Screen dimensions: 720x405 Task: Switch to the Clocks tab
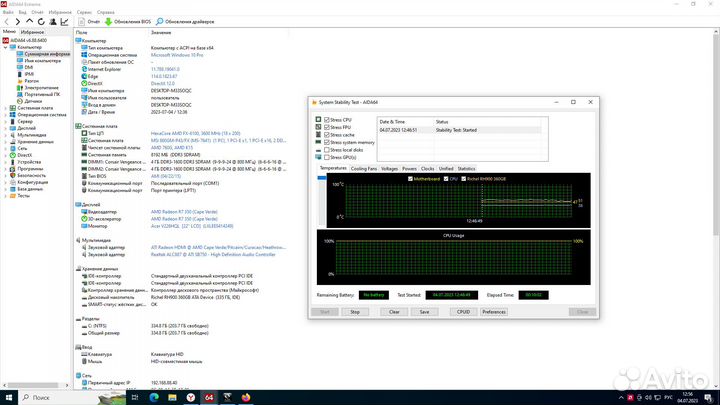click(x=428, y=169)
